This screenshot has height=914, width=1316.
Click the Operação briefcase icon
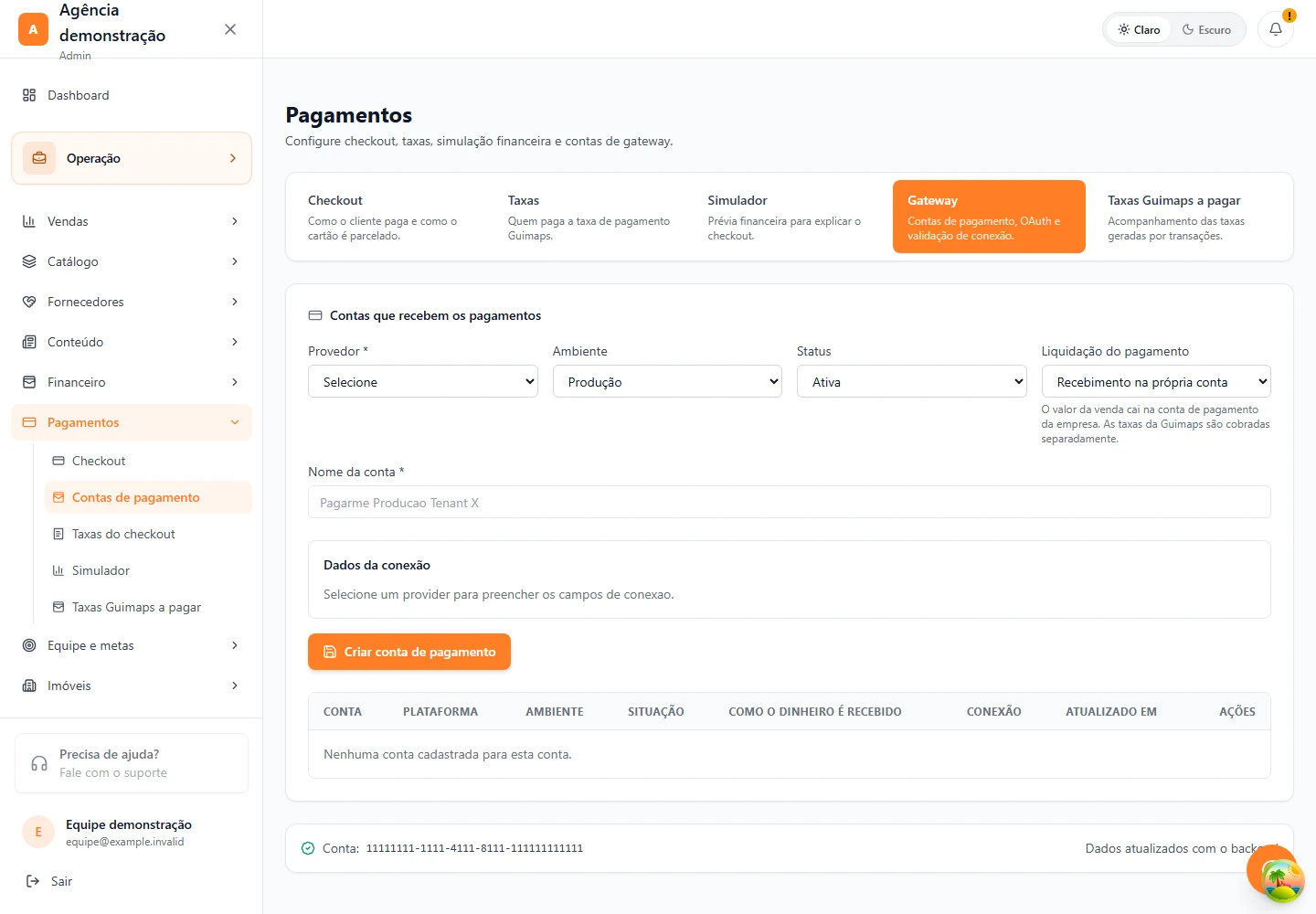coord(39,158)
